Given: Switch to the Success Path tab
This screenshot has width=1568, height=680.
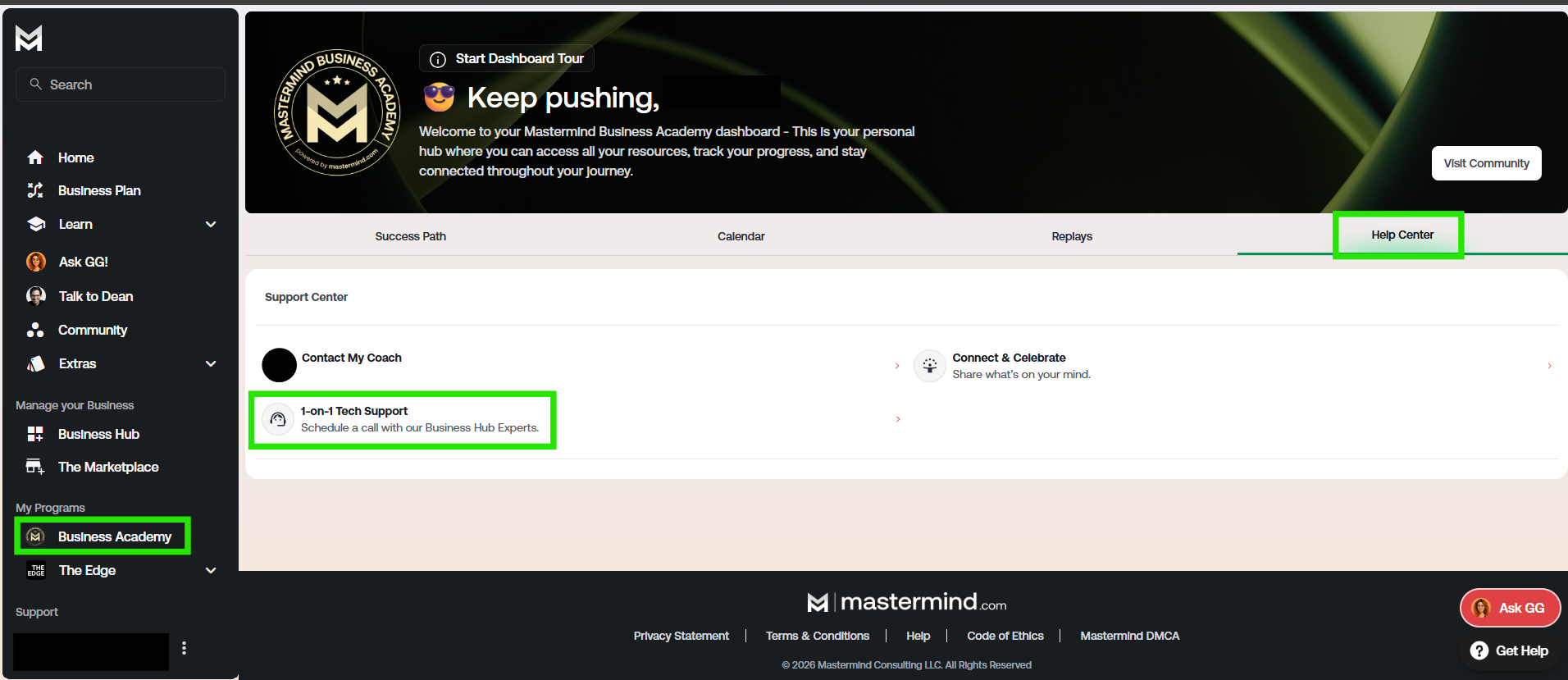Looking at the screenshot, I should (411, 236).
